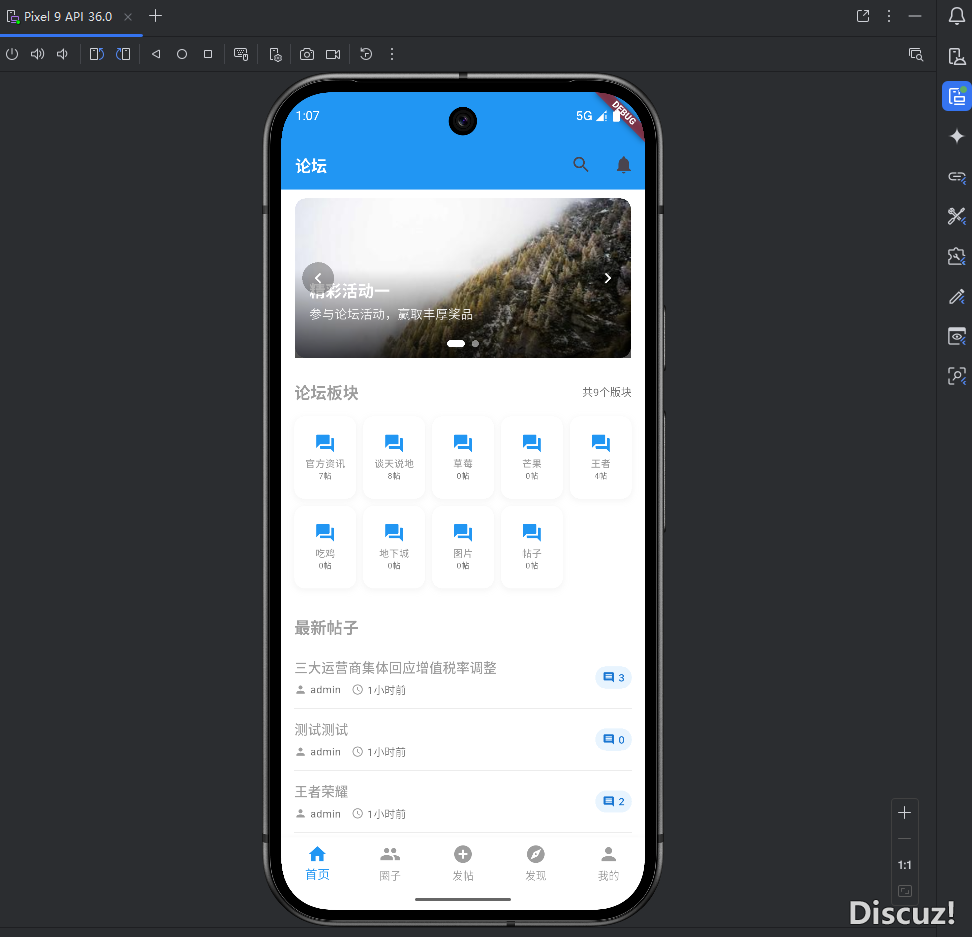The width and height of the screenshot is (972, 937).
Task: Start screen recording with video camera icon
Action: (x=333, y=54)
